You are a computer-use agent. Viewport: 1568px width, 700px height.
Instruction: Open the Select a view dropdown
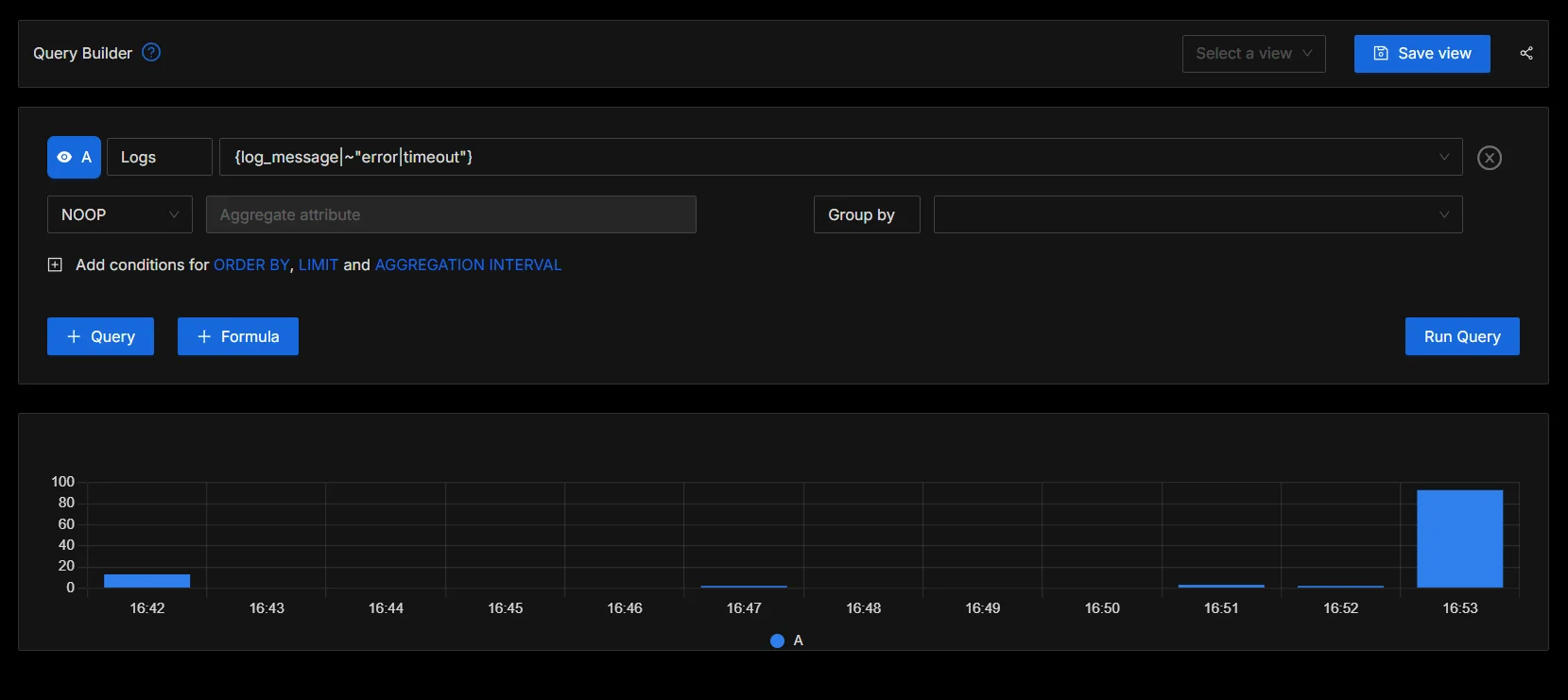[1254, 54]
